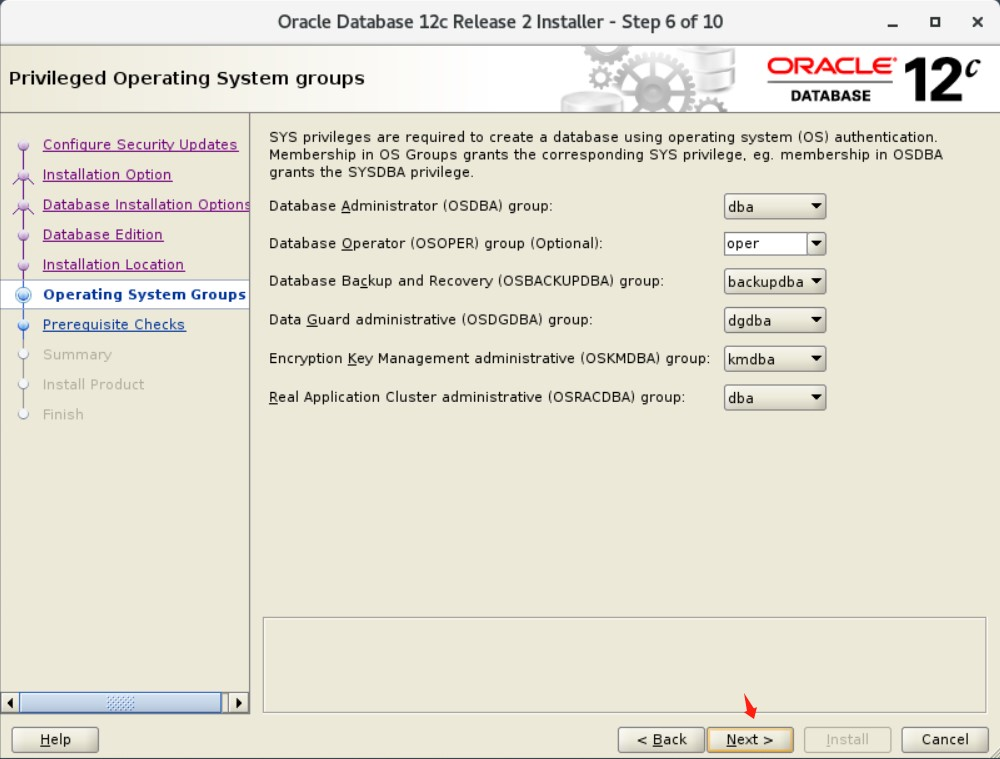Click the Prerequisite Checks step bullet

pos(24,325)
